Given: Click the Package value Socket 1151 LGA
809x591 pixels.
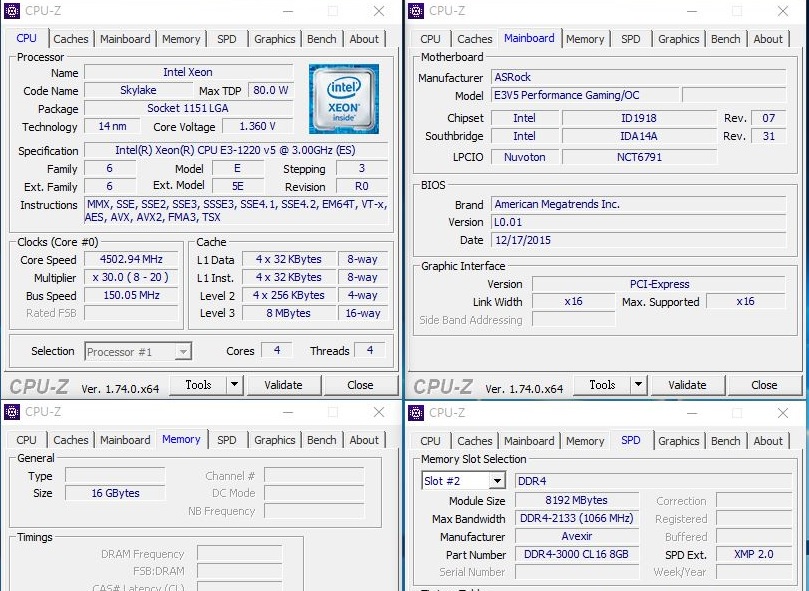Looking at the screenshot, I should [x=188, y=108].
